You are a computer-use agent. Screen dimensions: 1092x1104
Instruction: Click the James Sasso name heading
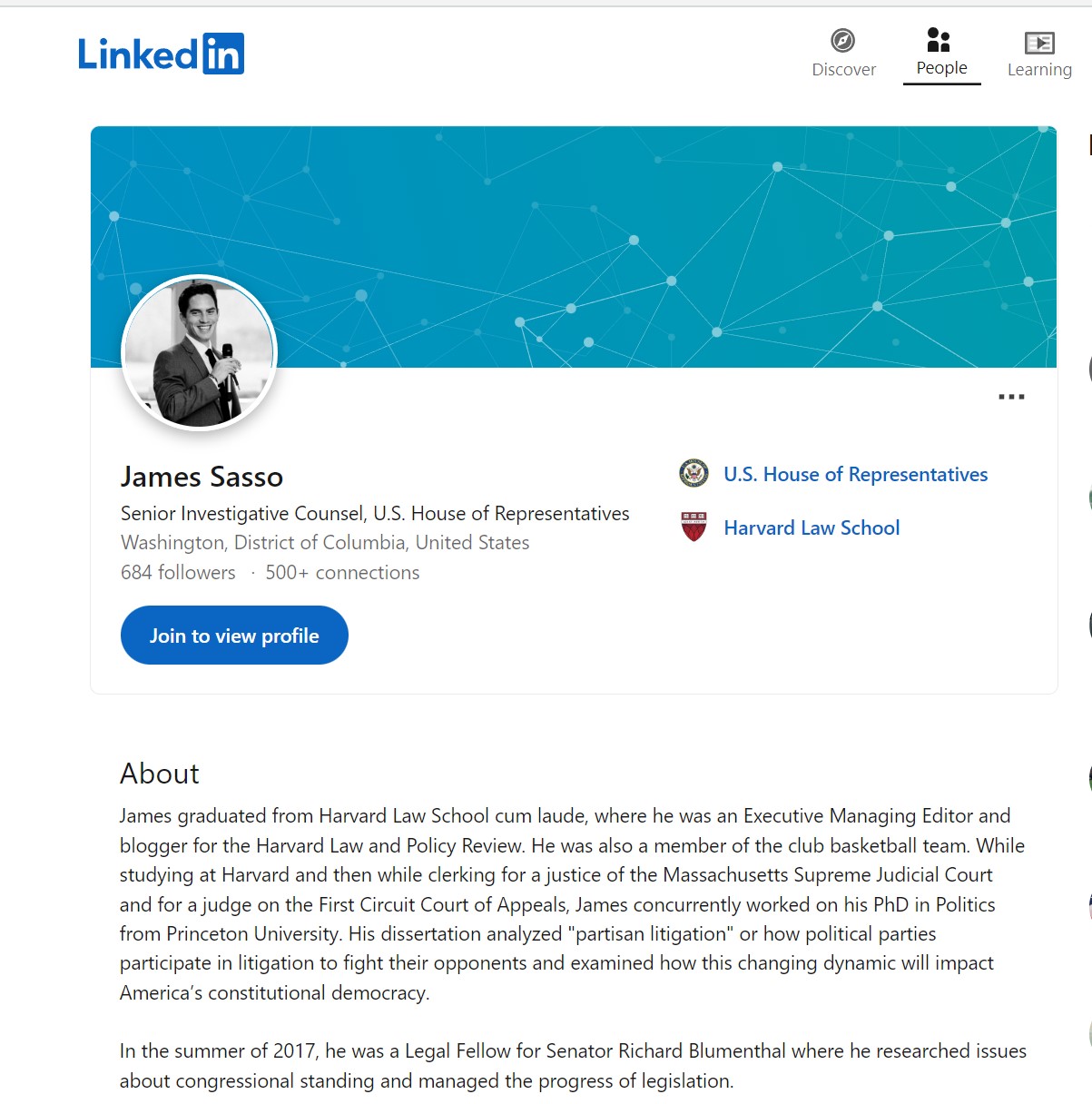pyautogui.click(x=202, y=477)
